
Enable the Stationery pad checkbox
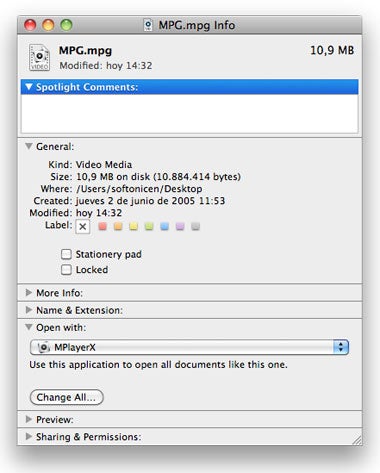66,254
